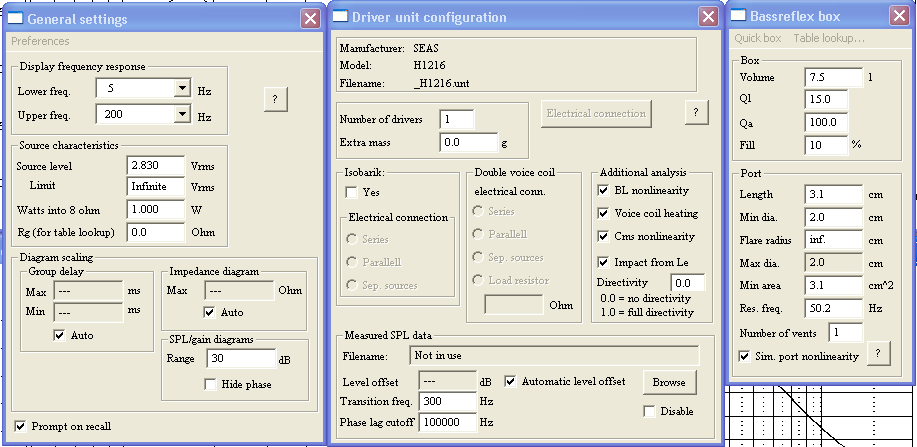Close the General settings window
917x447 pixels.
pos(310,19)
